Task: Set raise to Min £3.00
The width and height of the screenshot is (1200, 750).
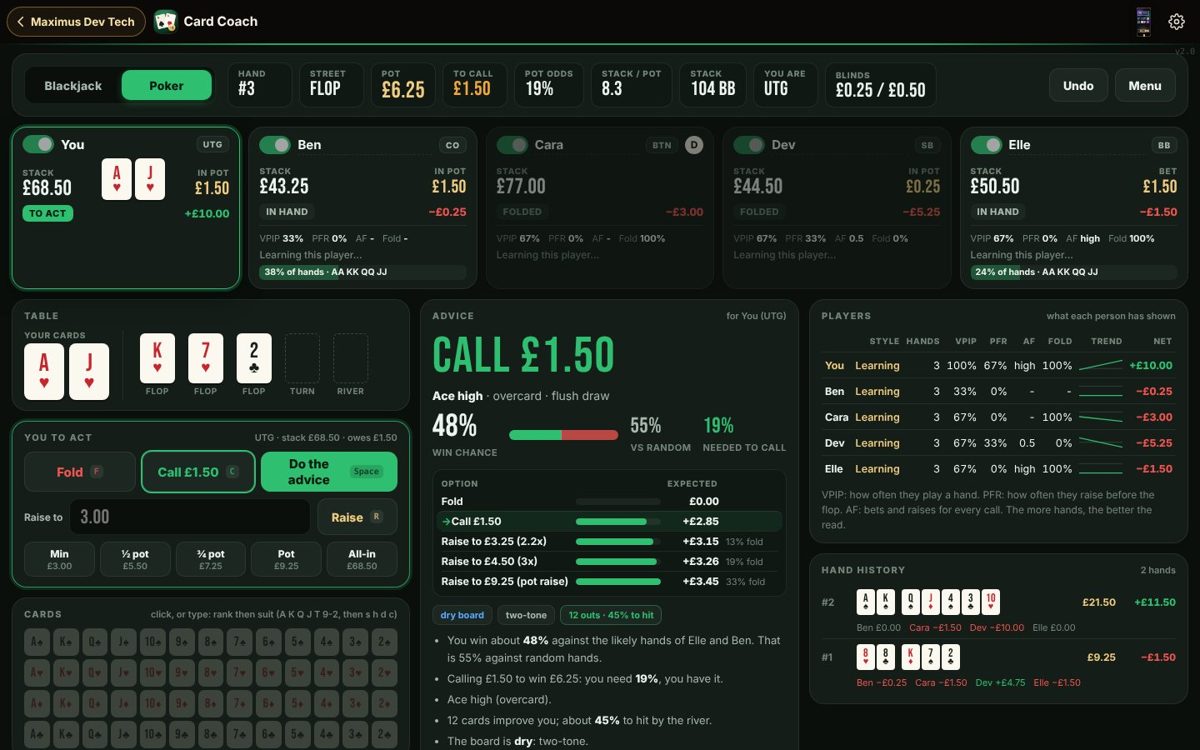Action: pyautogui.click(x=59, y=559)
